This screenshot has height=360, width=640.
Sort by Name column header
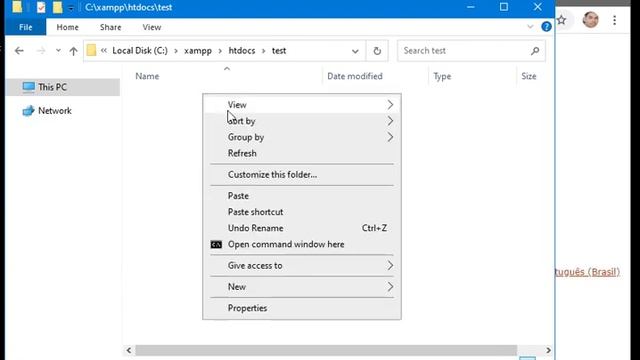(x=147, y=76)
